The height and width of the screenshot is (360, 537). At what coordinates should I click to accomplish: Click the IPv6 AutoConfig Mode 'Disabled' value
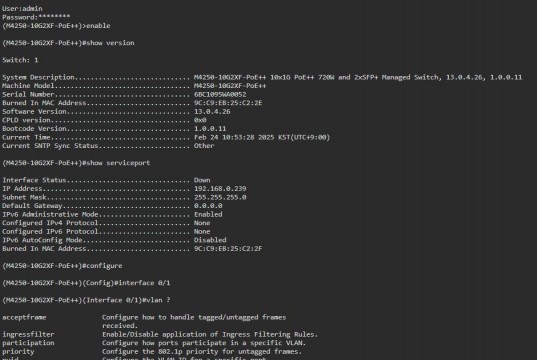210,240
